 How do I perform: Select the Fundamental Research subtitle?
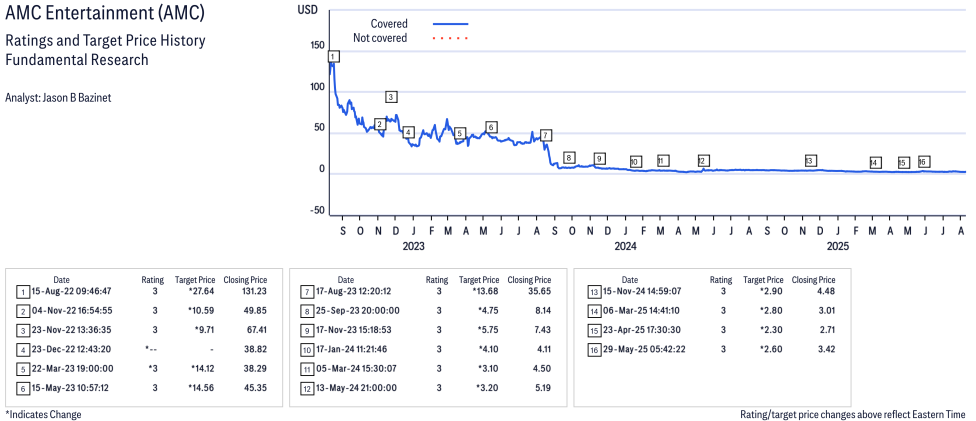(x=77, y=60)
